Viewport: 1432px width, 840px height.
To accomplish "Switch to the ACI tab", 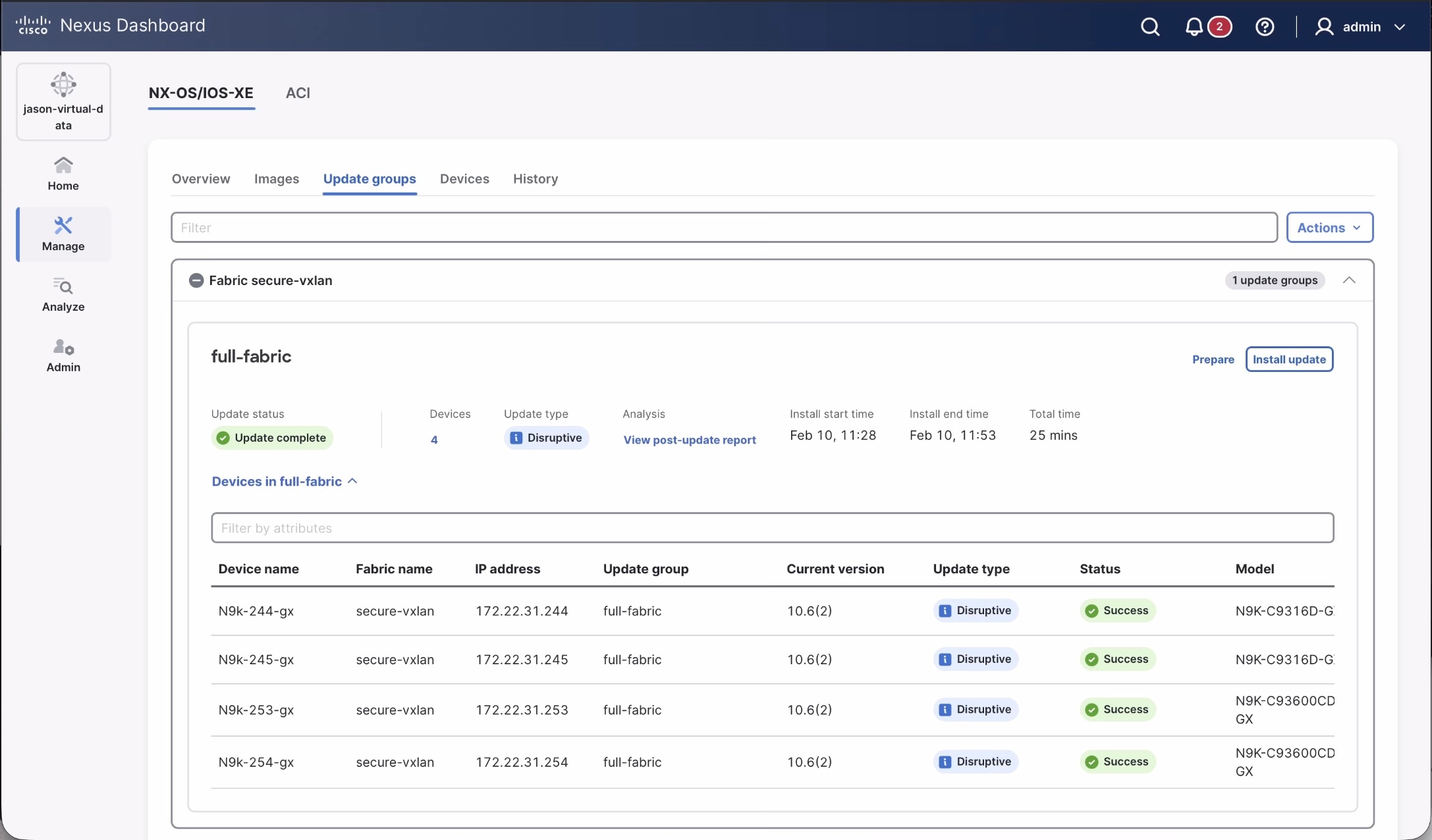I will pyautogui.click(x=298, y=93).
